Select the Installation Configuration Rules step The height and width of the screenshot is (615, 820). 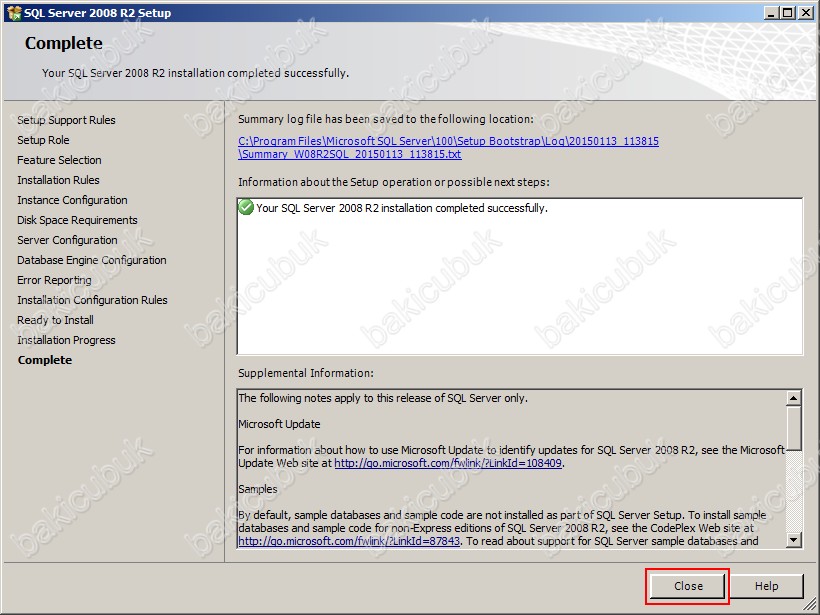93,300
